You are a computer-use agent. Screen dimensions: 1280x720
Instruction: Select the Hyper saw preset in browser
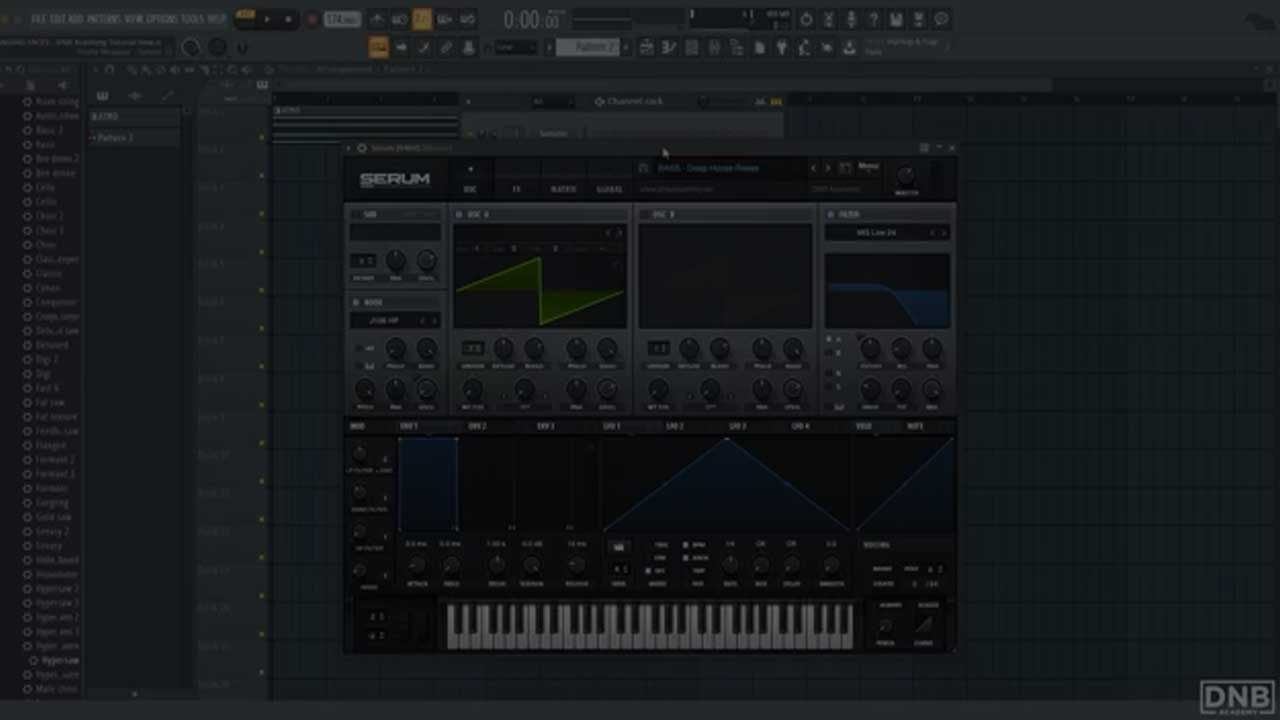(60, 661)
